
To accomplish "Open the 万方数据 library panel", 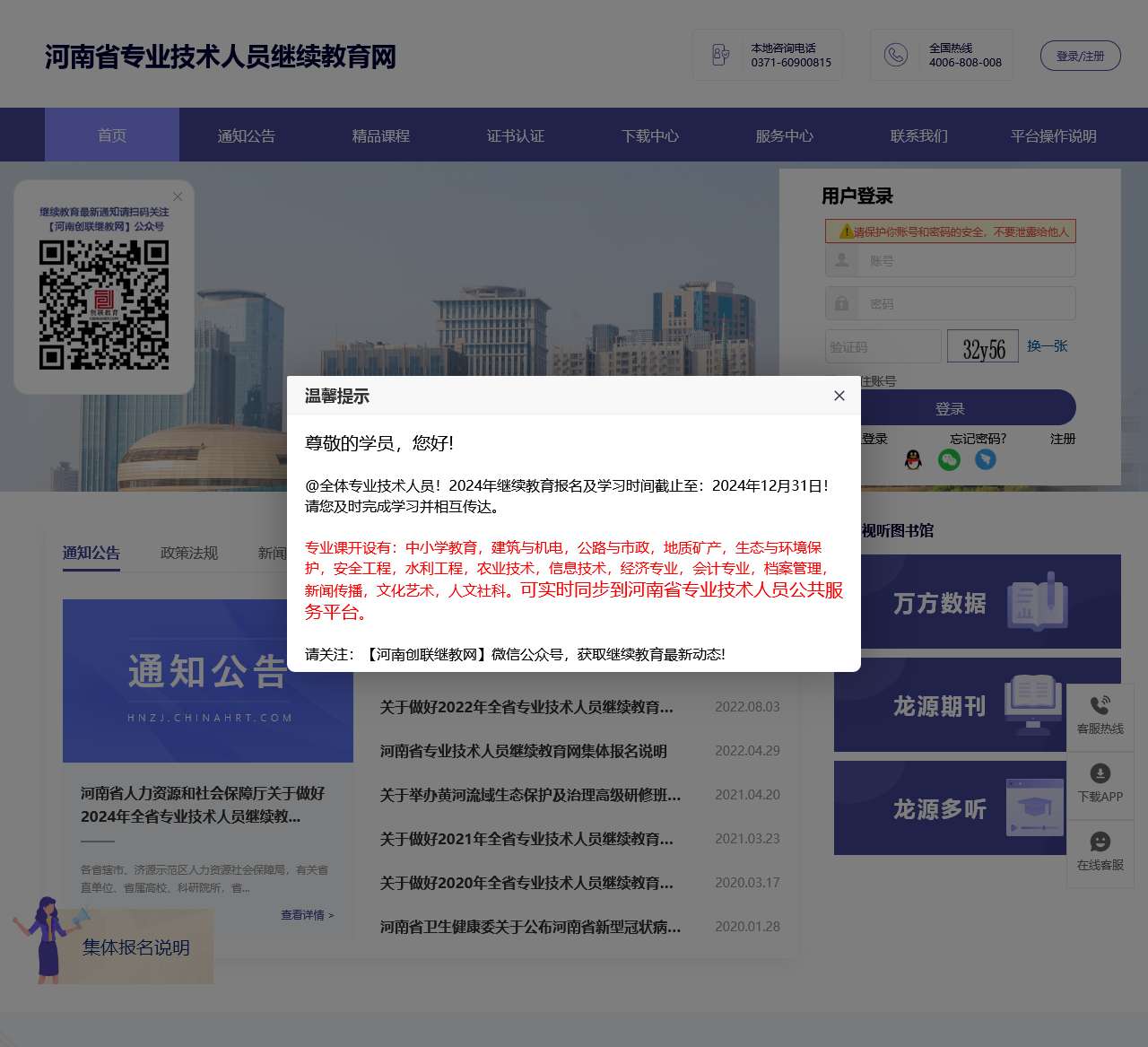I will [978, 601].
